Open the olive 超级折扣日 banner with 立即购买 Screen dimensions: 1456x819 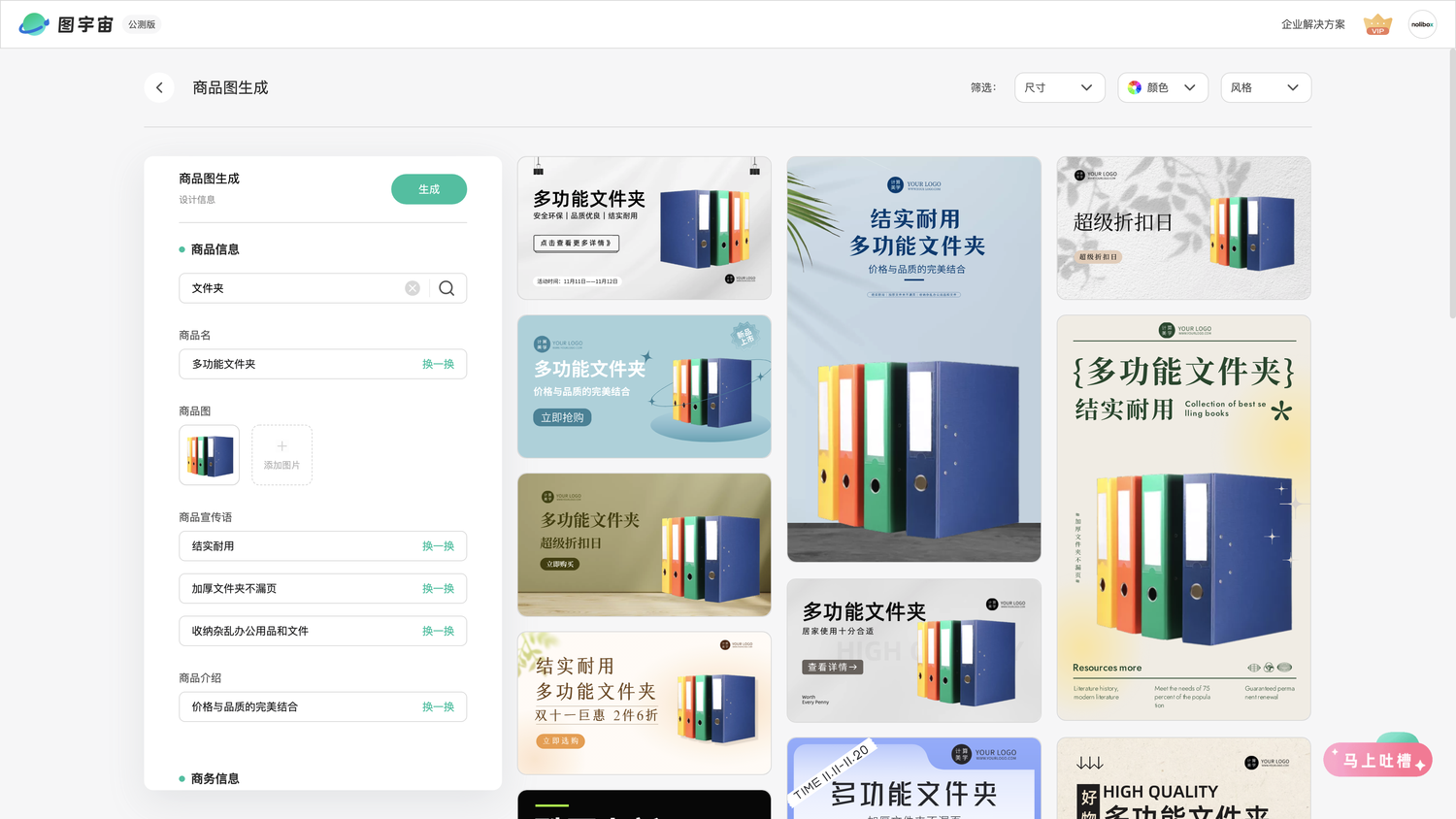(x=645, y=544)
